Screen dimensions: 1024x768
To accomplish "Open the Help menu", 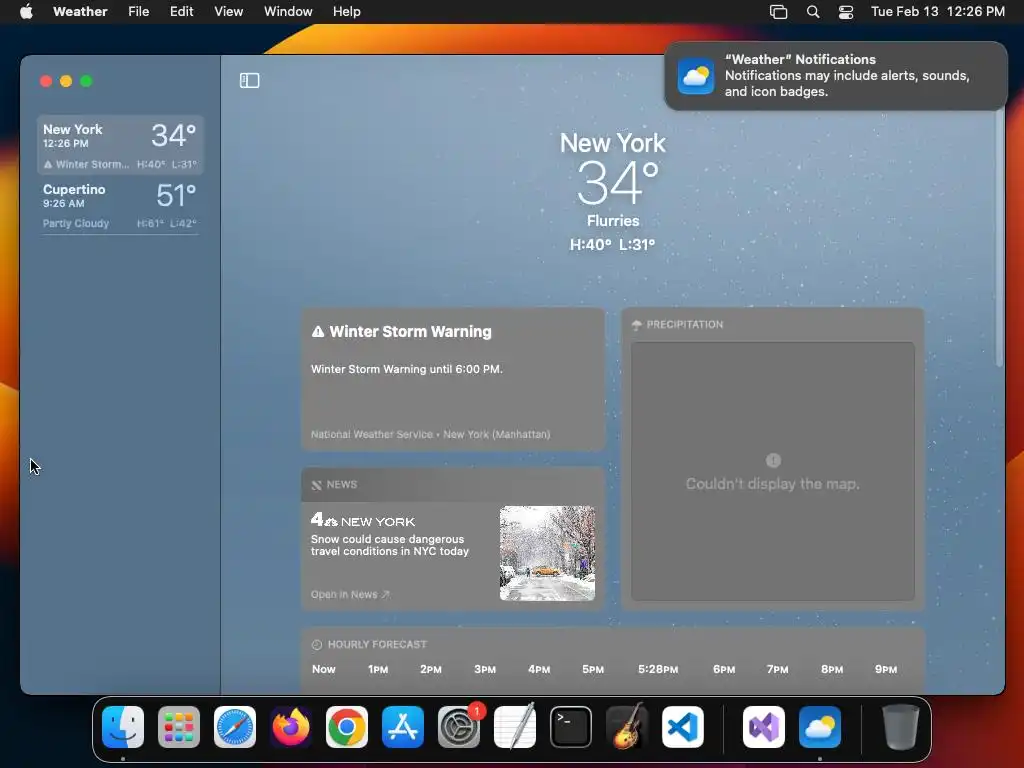I will coord(346,12).
